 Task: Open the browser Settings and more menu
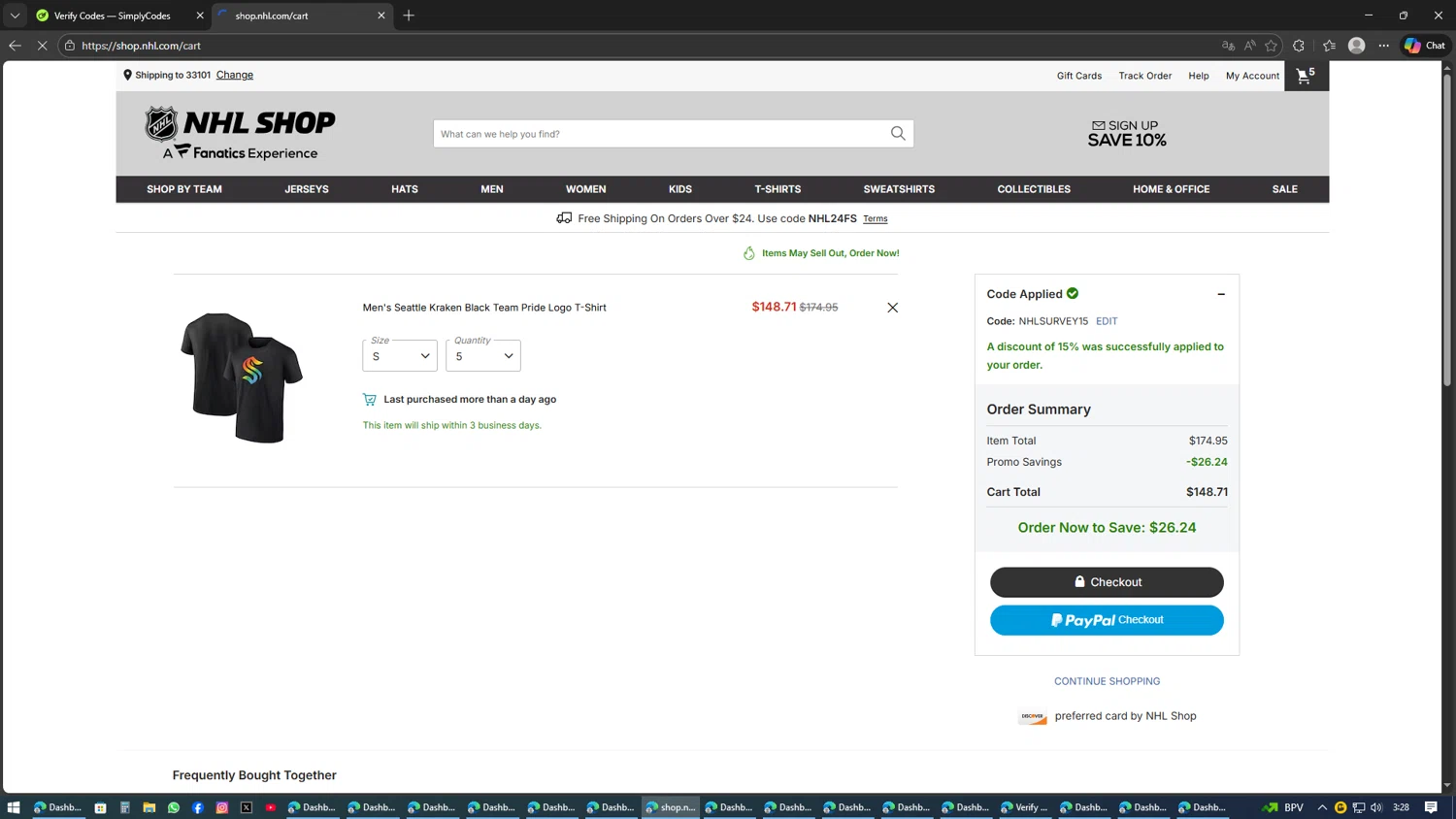point(1384,46)
